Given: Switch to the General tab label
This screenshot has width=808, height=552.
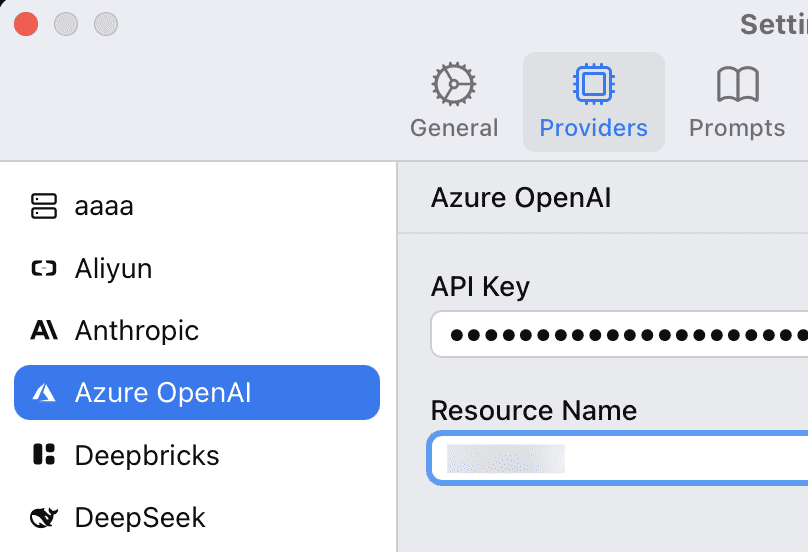Looking at the screenshot, I should (x=454, y=128).
